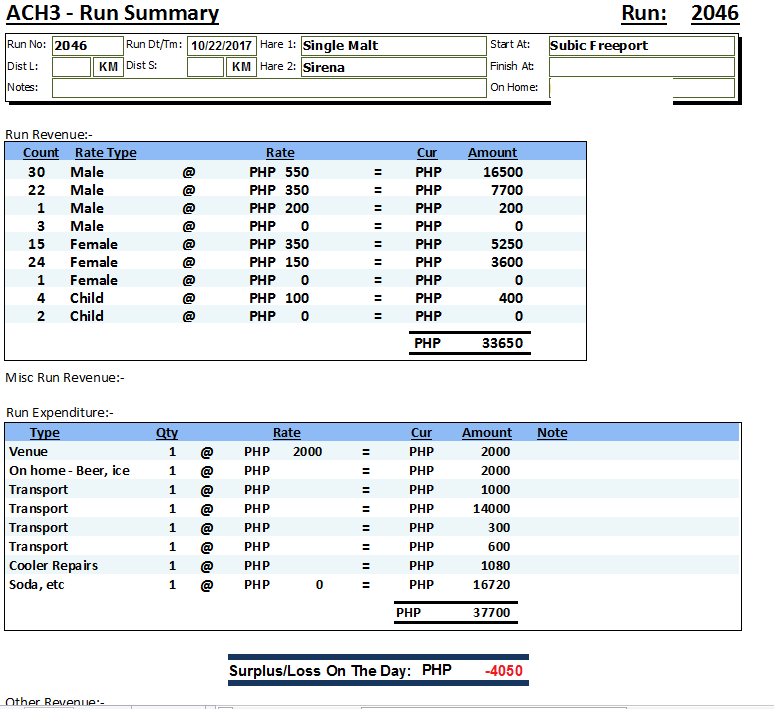Click the Start At field Subic Freeport
The image size is (774, 709).
point(641,45)
